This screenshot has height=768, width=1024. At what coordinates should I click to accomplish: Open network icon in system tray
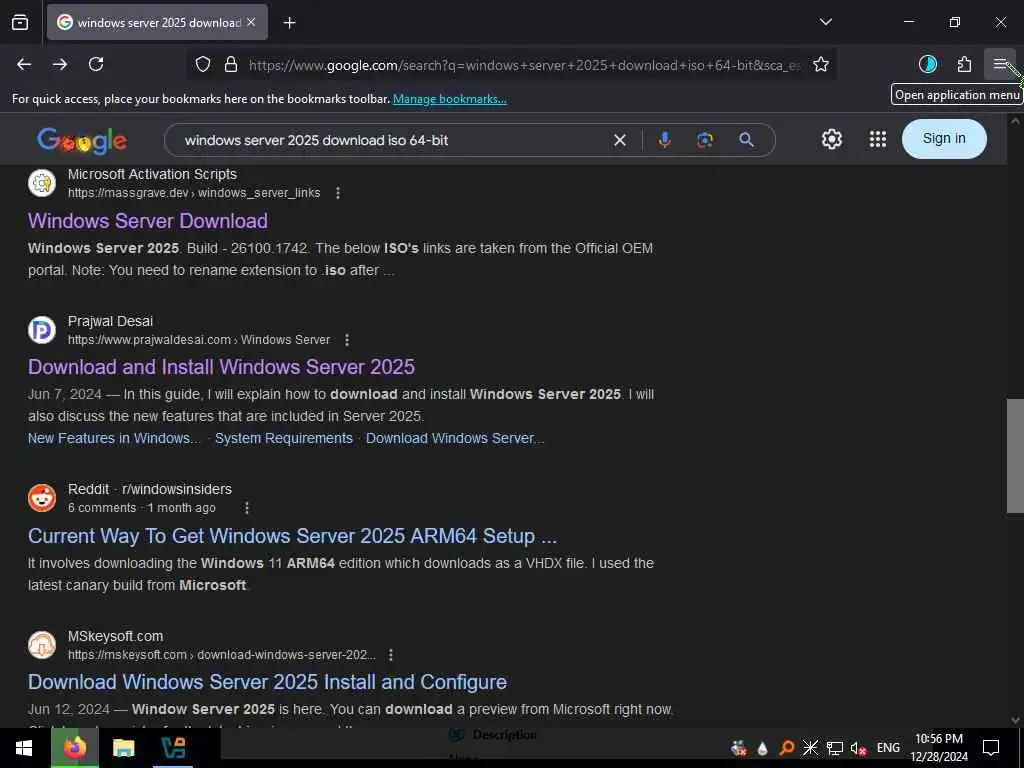tap(834, 748)
